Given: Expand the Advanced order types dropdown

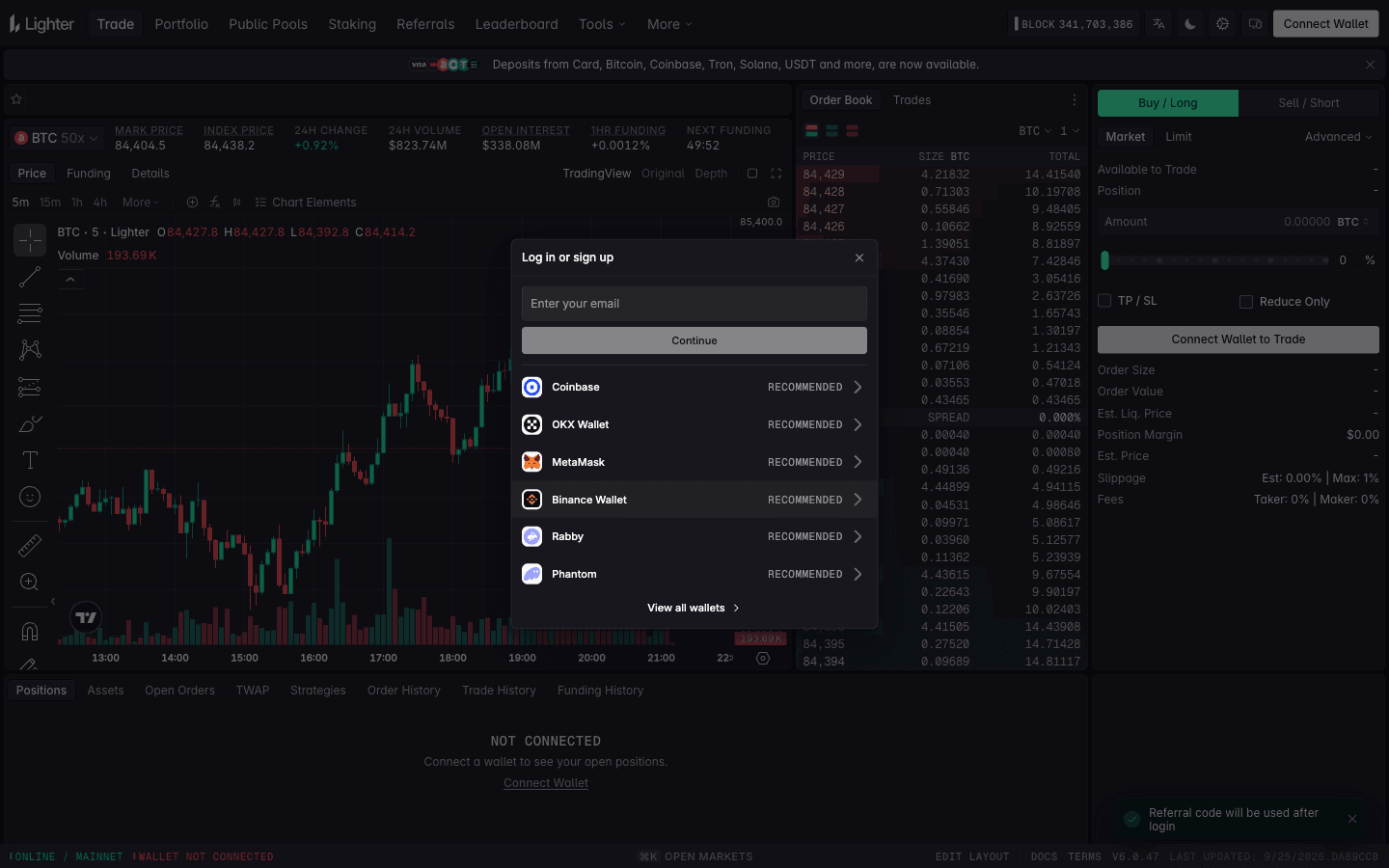Looking at the screenshot, I should tap(1338, 137).
